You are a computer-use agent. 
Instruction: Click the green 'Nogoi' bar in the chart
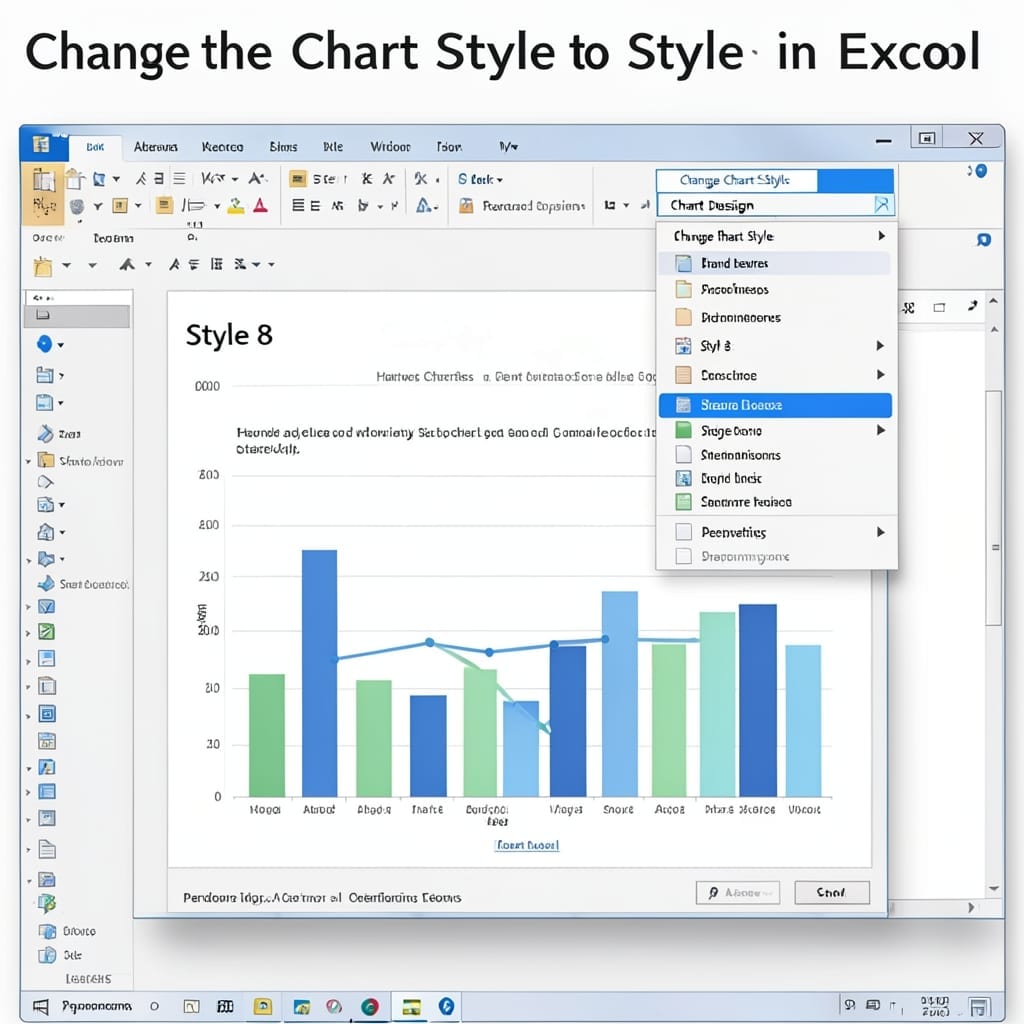pyautogui.click(x=266, y=735)
